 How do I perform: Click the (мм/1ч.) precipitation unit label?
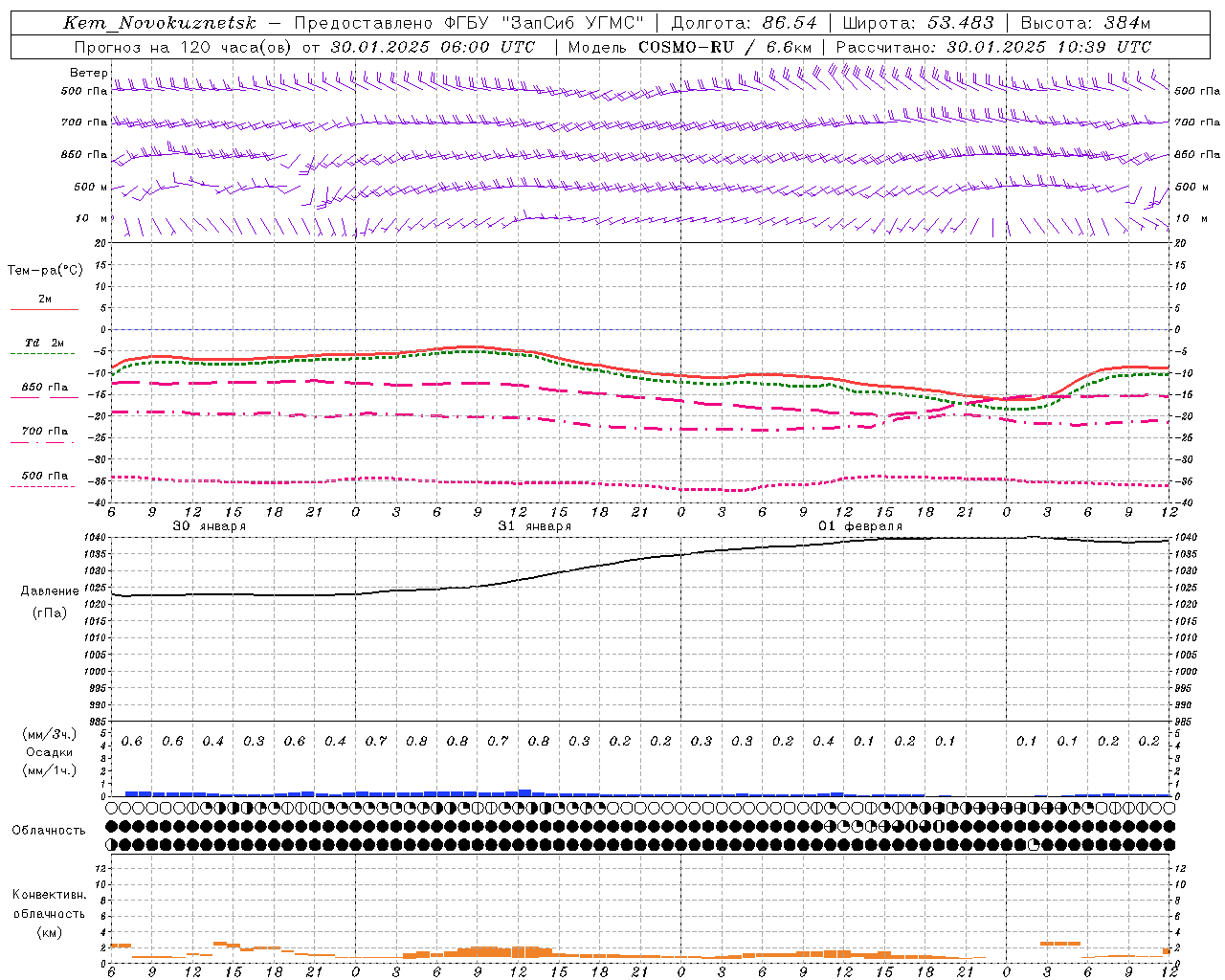pyautogui.click(x=50, y=770)
